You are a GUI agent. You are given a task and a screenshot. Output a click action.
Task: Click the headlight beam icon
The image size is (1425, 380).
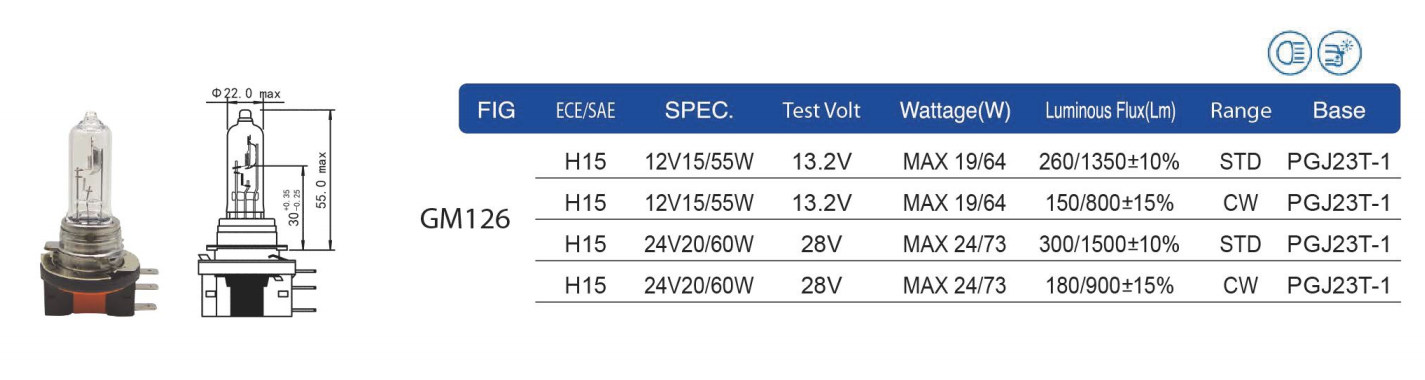coord(1289,53)
